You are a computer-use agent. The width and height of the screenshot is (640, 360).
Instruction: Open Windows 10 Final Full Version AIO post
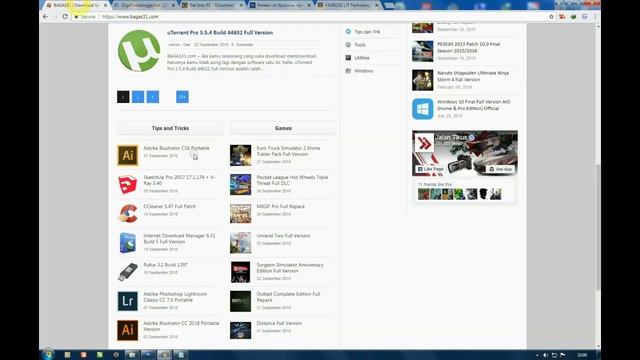coord(473,105)
